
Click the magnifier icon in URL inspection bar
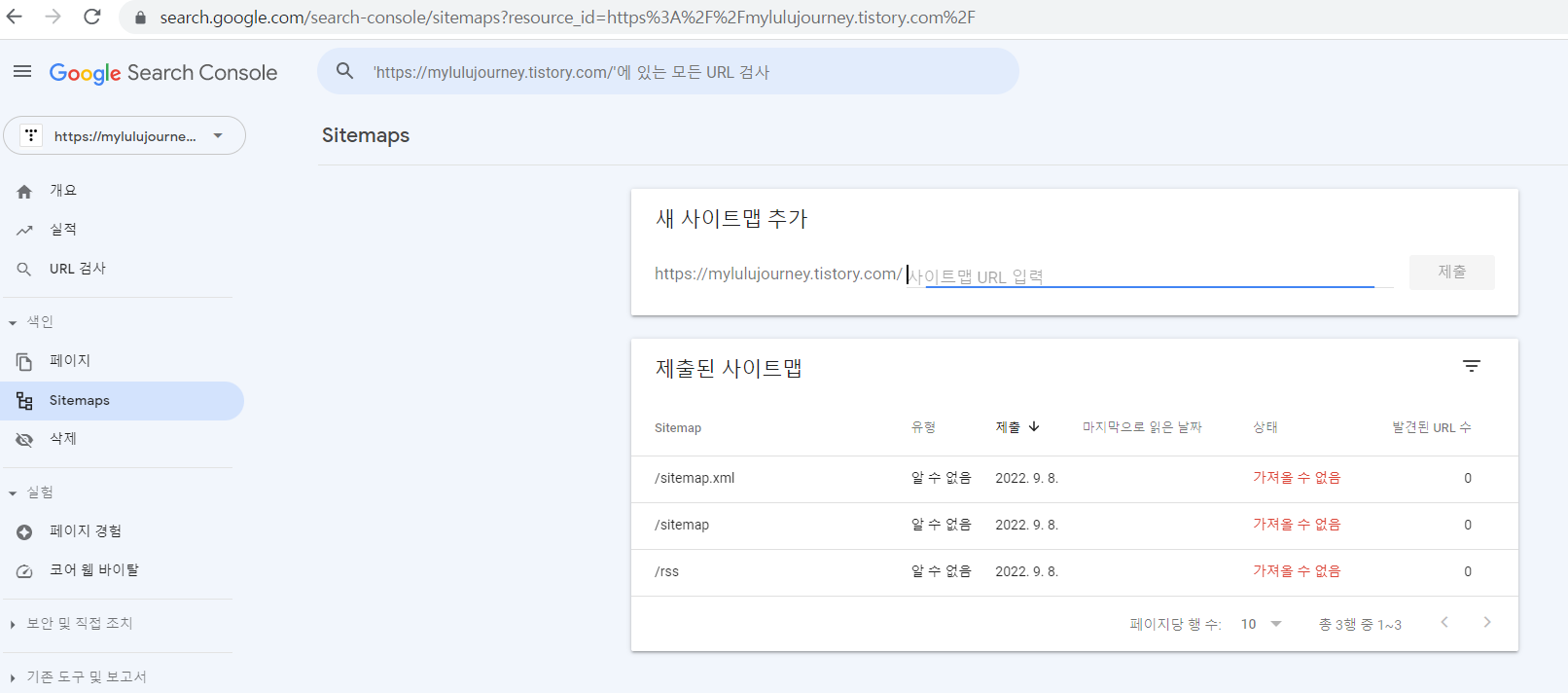(344, 71)
